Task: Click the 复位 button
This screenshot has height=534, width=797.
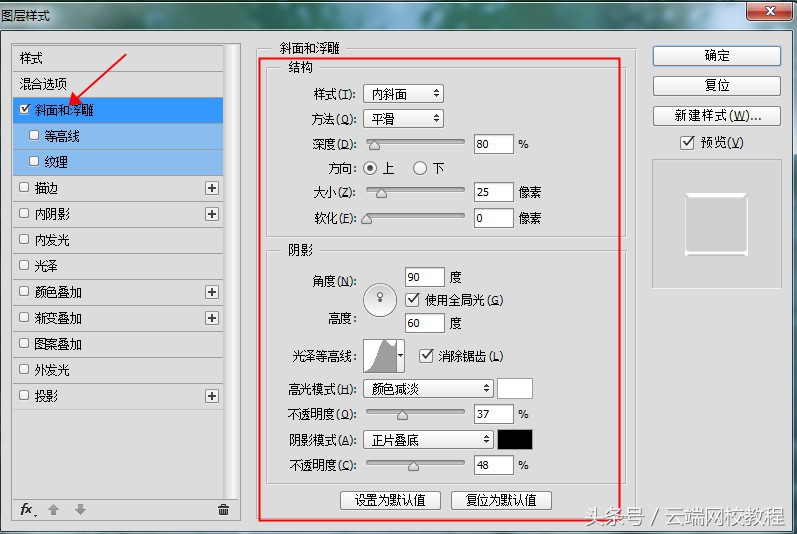Action: tap(717, 85)
